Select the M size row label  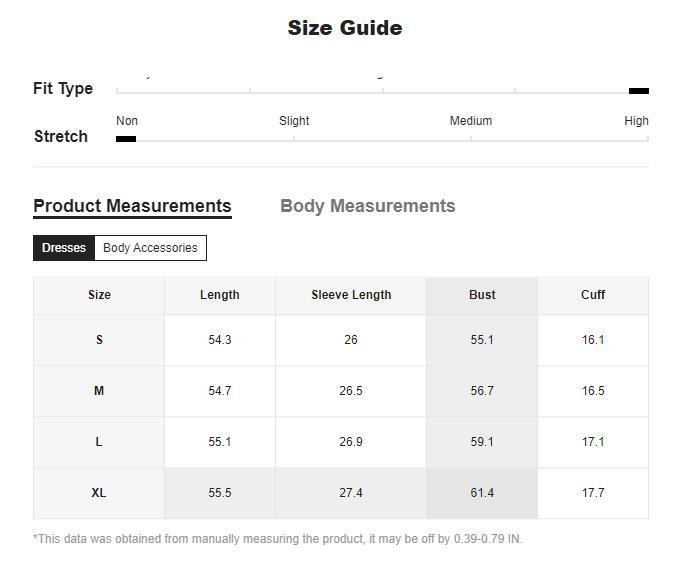(x=99, y=391)
